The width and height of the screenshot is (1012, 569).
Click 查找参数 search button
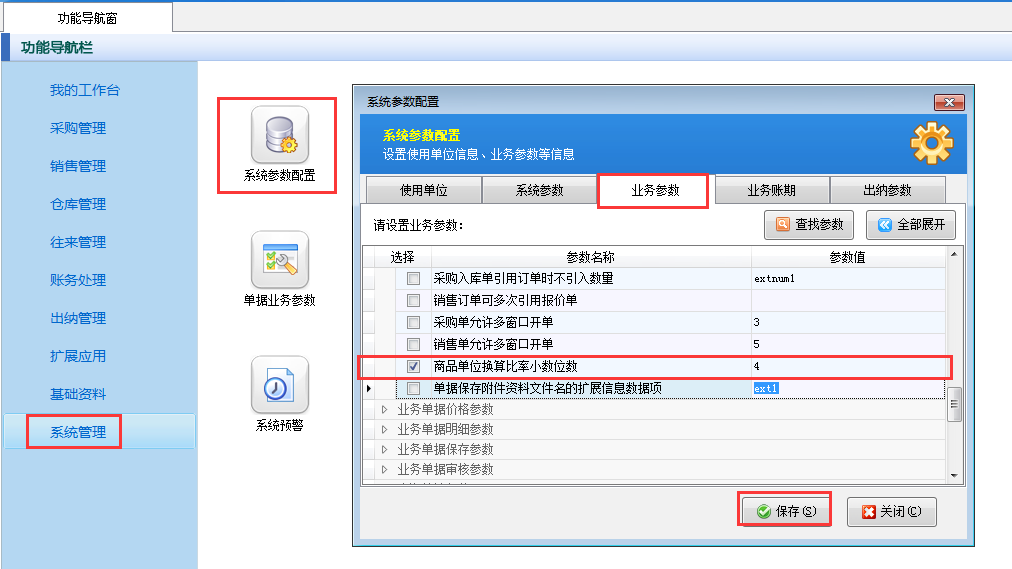click(809, 225)
